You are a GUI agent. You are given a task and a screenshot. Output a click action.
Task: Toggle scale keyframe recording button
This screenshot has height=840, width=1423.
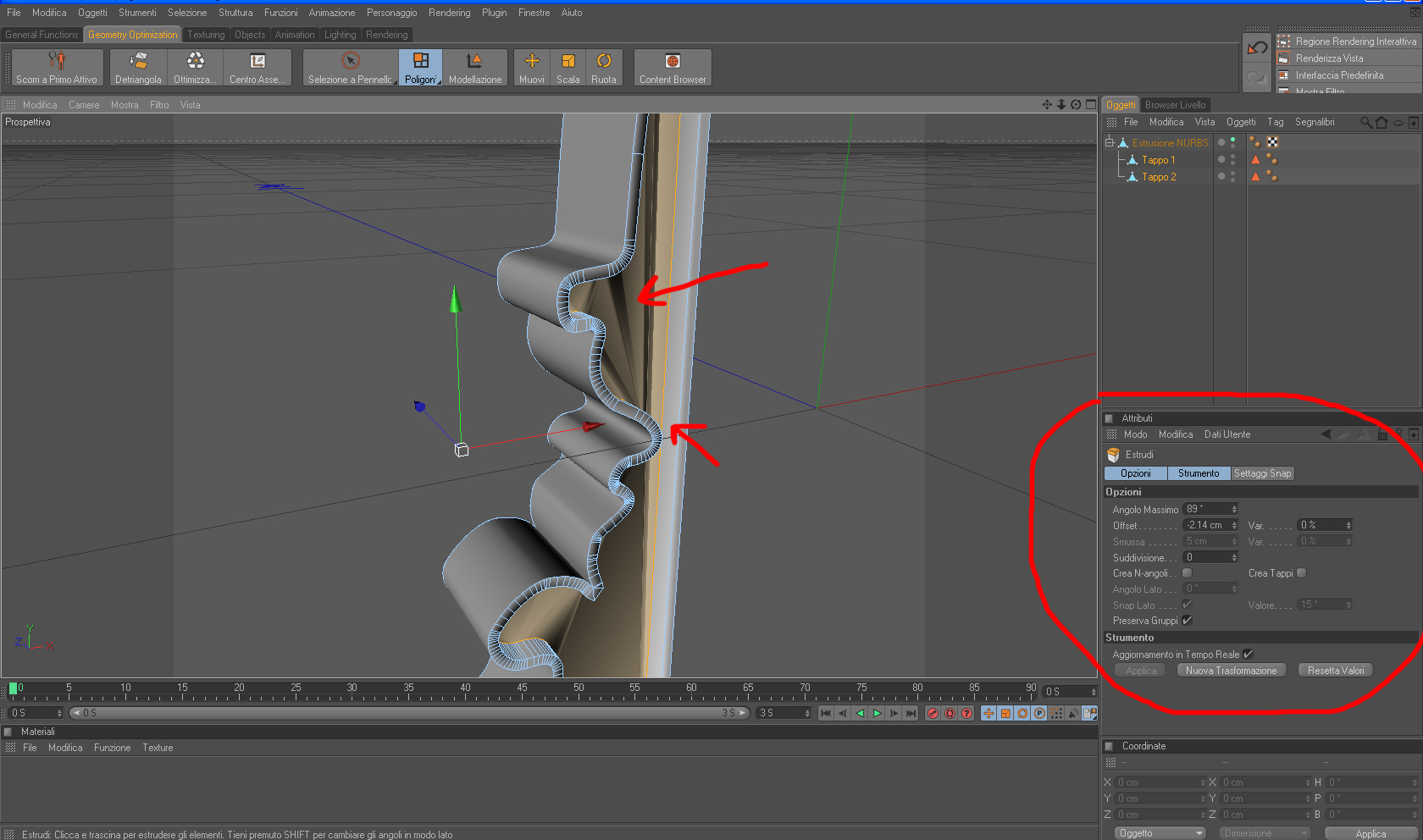click(1005, 713)
